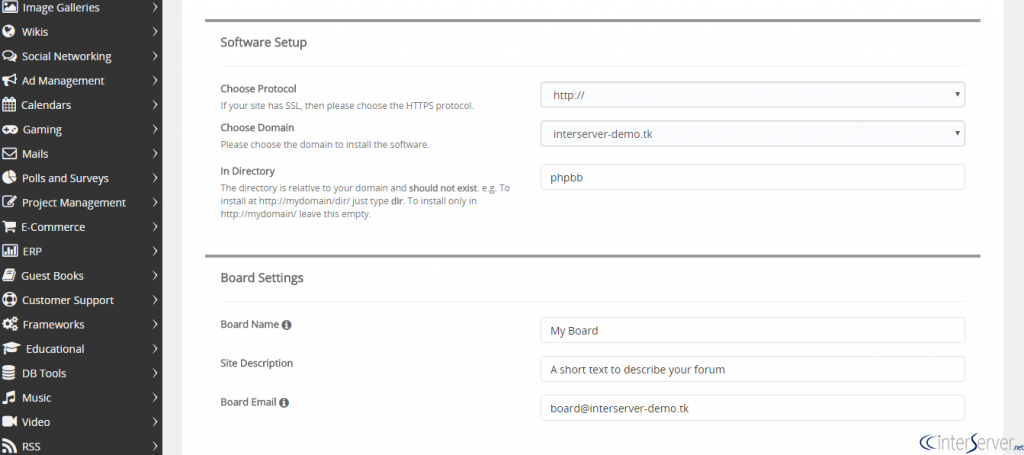Click the Gaming controller icon
The height and width of the screenshot is (455, 1024).
point(10,129)
